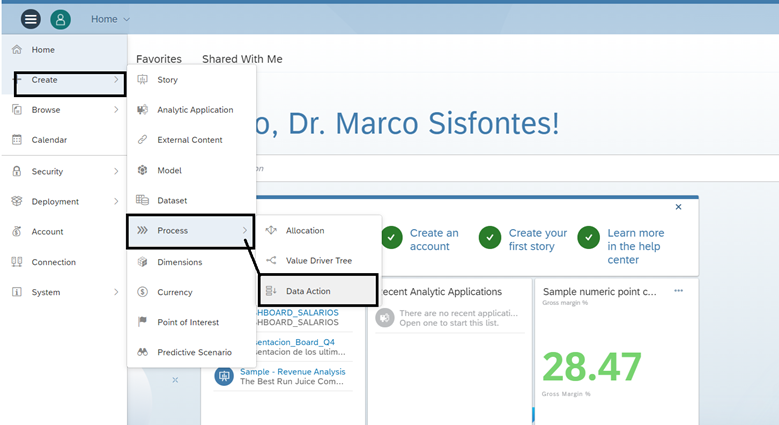Close the getting started panel
The width and height of the screenshot is (779, 425).
coord(678,207)
